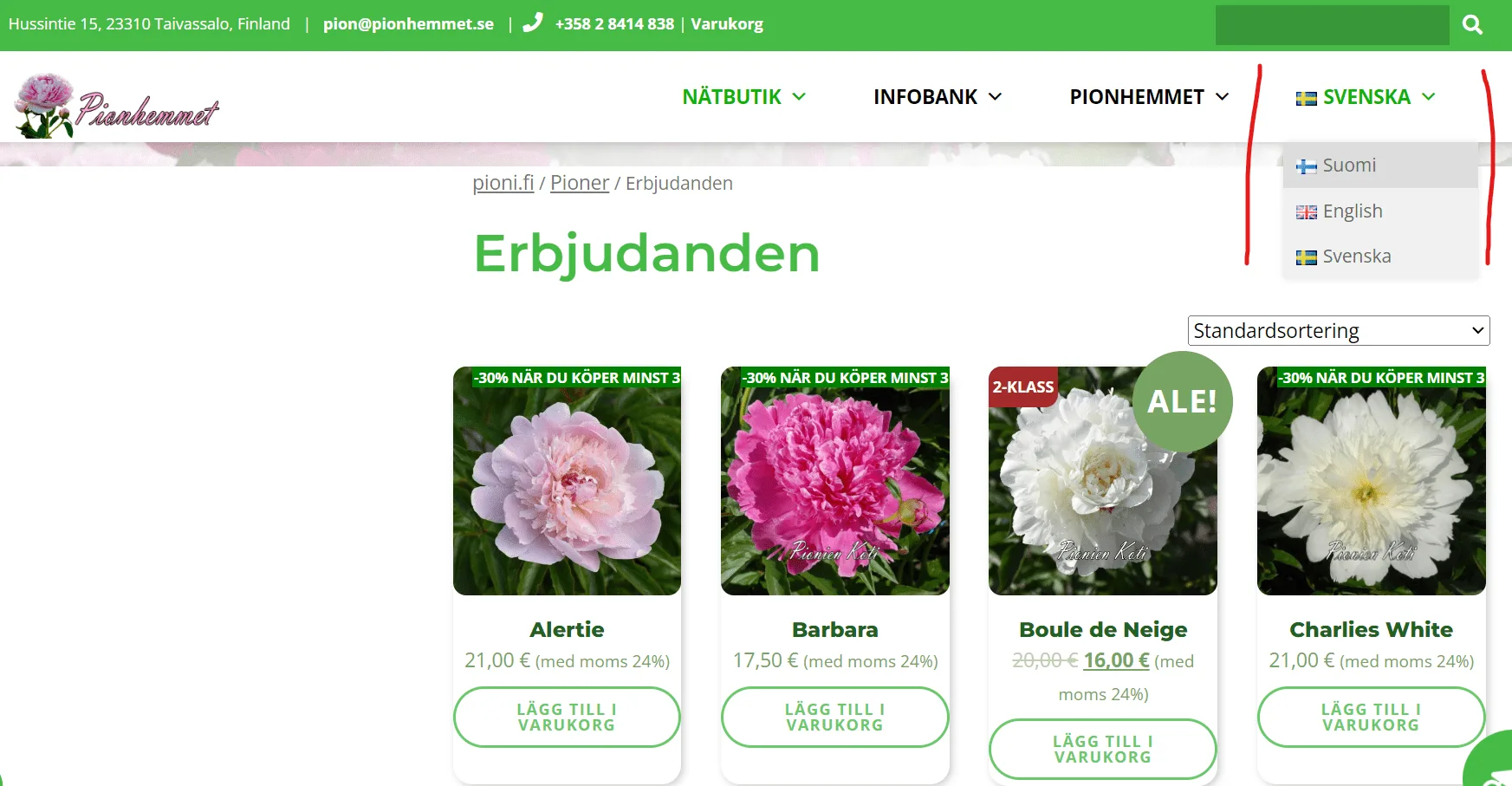Click the ALE! sale badge
Image resolution: width=1512 pixels, height=786 pixels.
(x=1182, y=401)
